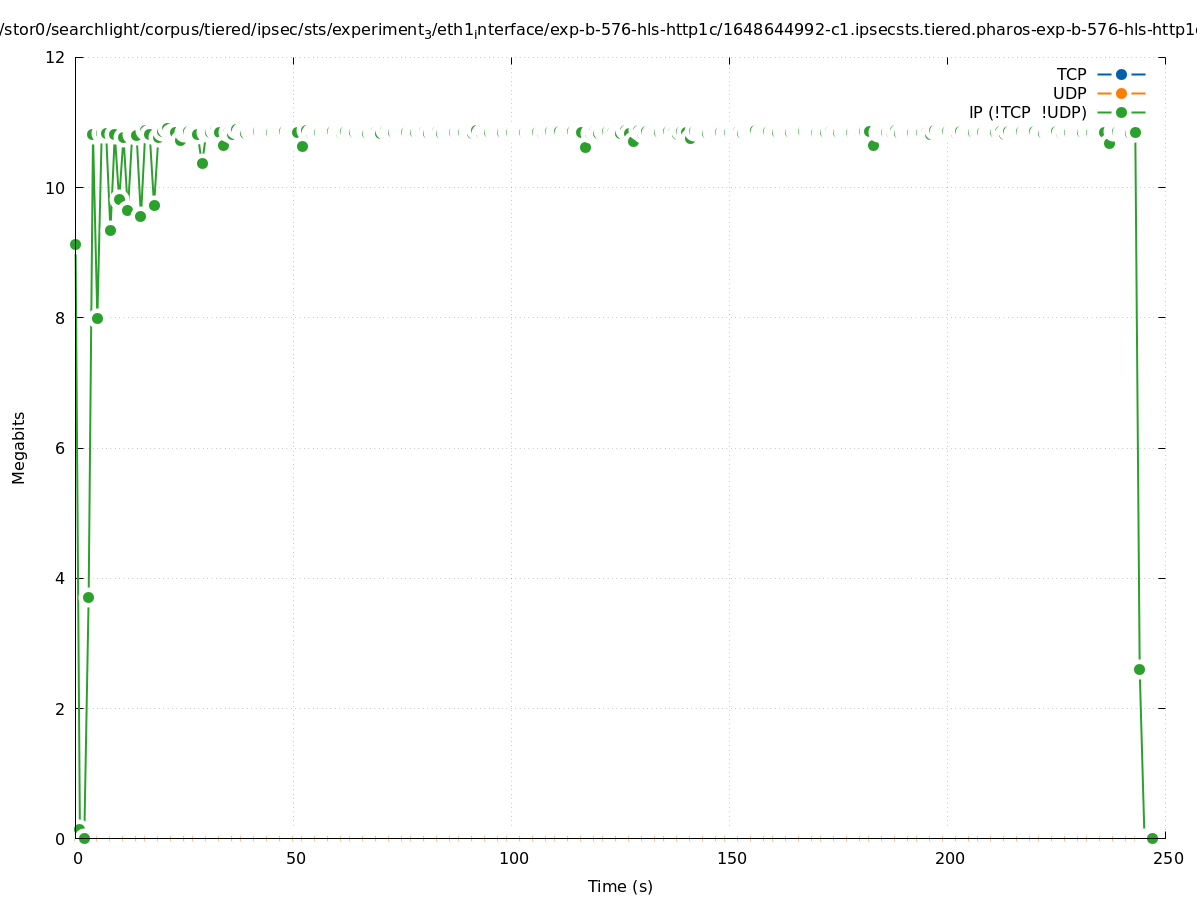Click the first data point near 9 Megabits
This screenshot has height=900, width=1197.
[x=75, y=244]
